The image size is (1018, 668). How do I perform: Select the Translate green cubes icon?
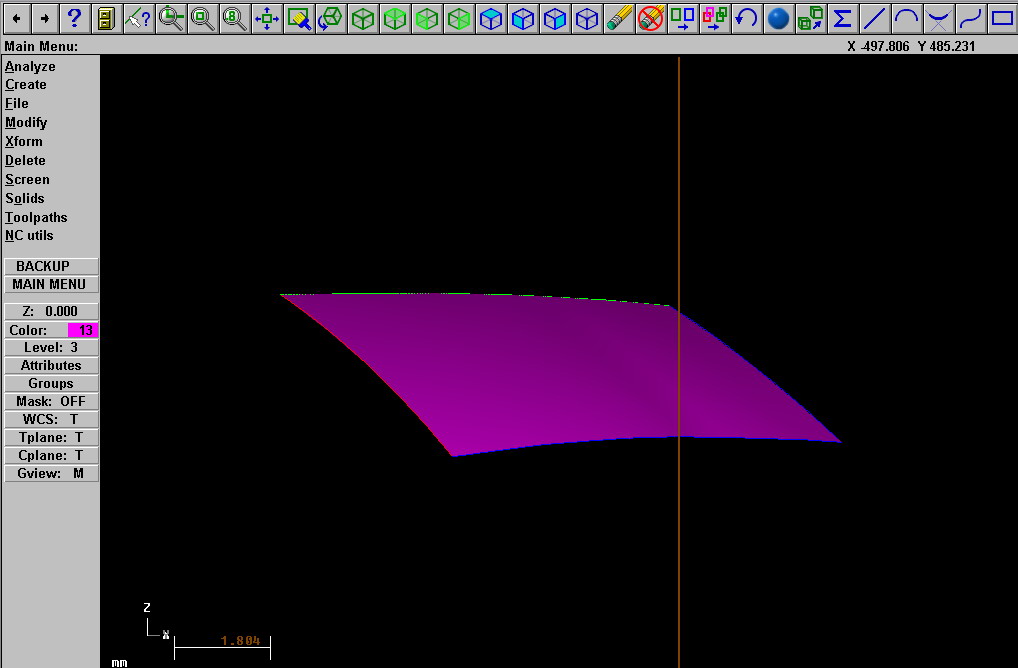pos(811,19)
